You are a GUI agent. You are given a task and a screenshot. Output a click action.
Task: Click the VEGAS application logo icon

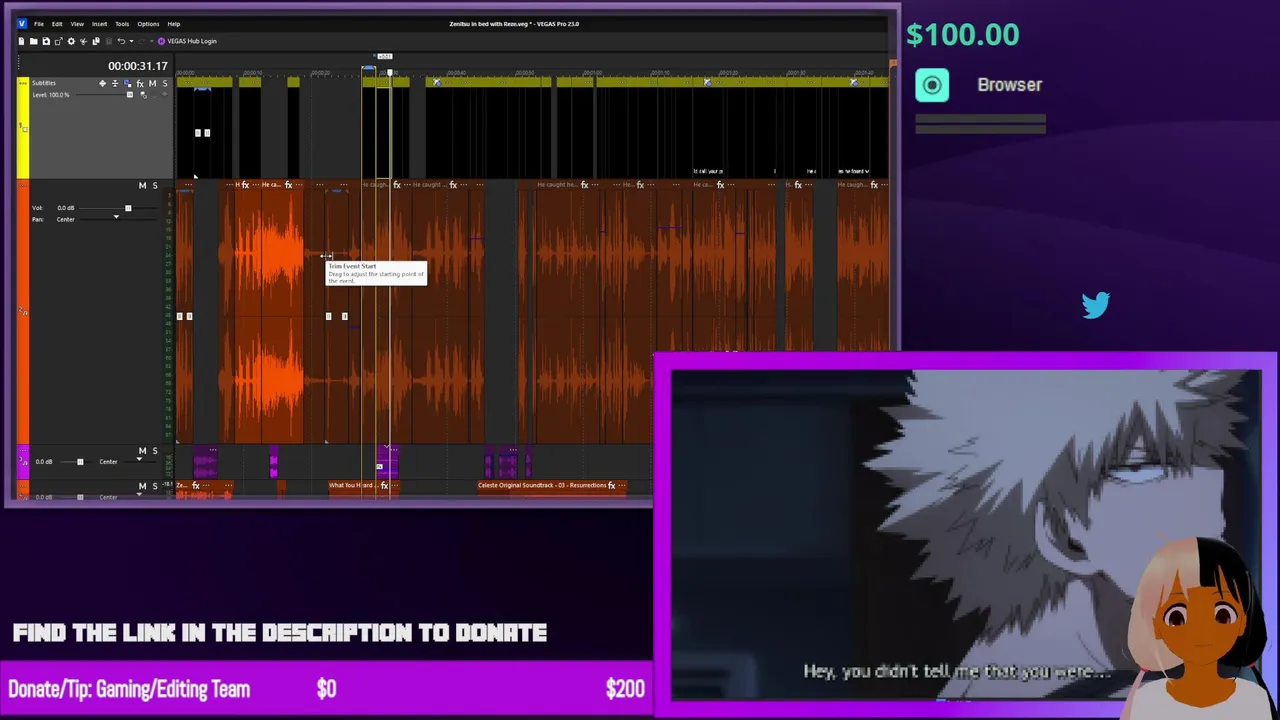[22, 23]
